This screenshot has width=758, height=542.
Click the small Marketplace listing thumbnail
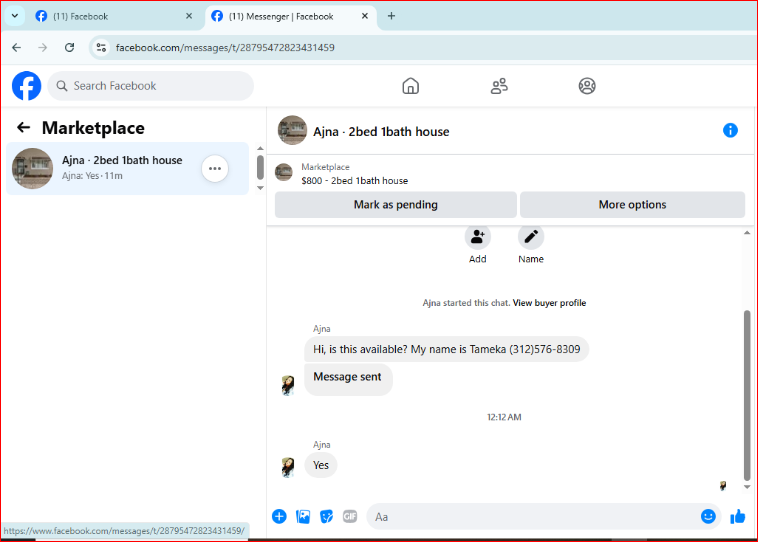pyautogui.click(x=284, y=173)
